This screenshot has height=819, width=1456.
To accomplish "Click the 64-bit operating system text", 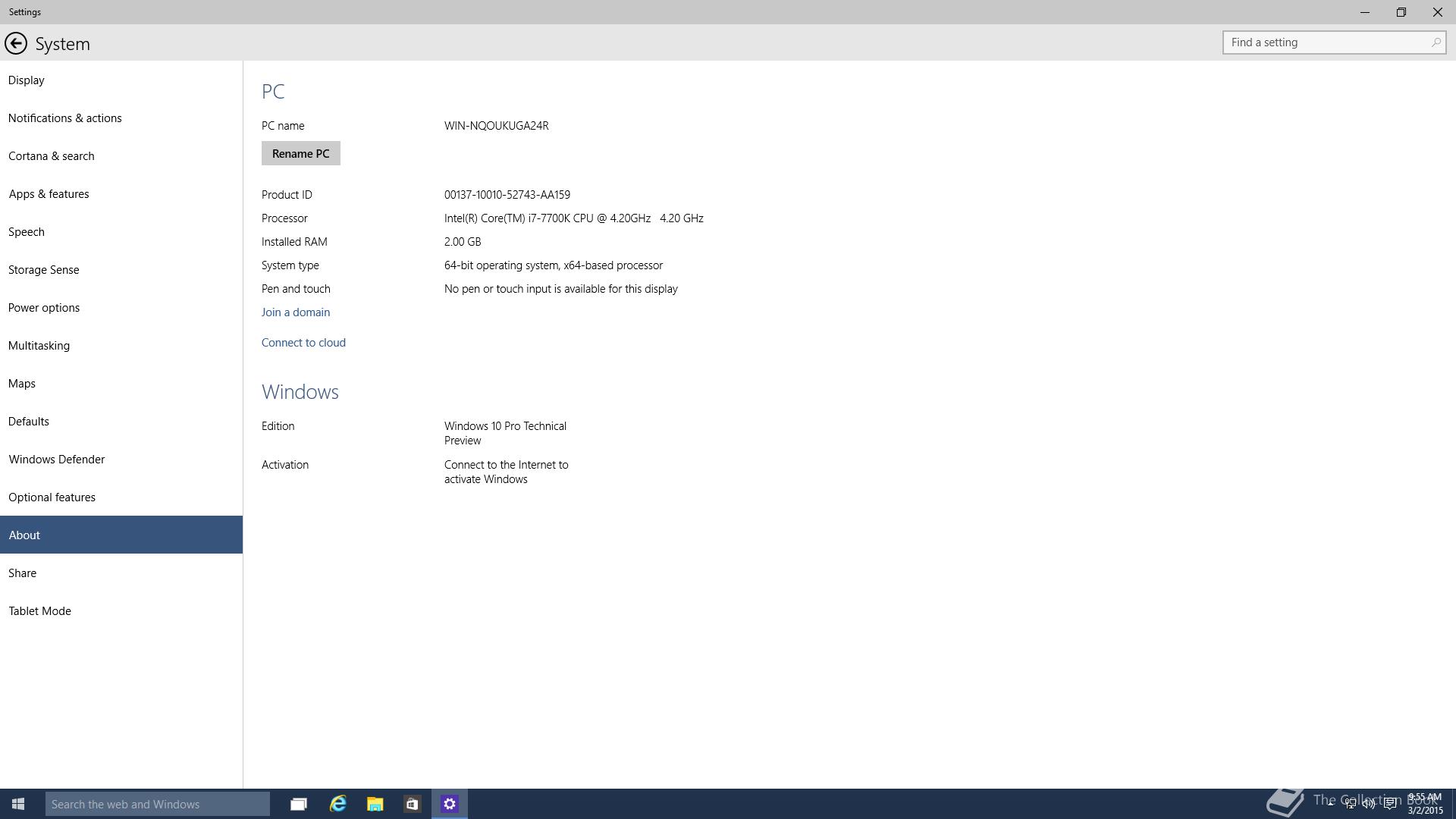I will pos(554,265).
